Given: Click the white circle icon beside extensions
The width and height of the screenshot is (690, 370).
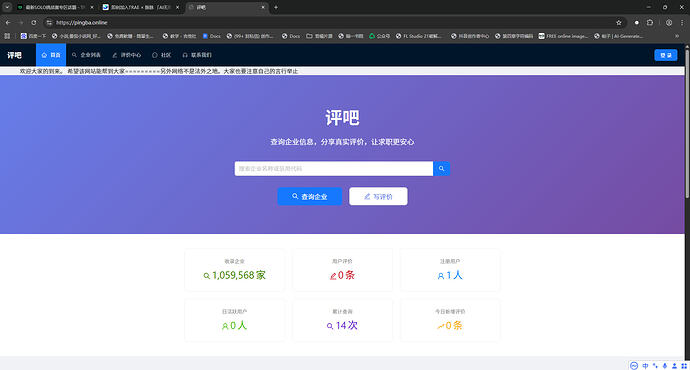Looking at the screenshot, I should coord(637,22).
